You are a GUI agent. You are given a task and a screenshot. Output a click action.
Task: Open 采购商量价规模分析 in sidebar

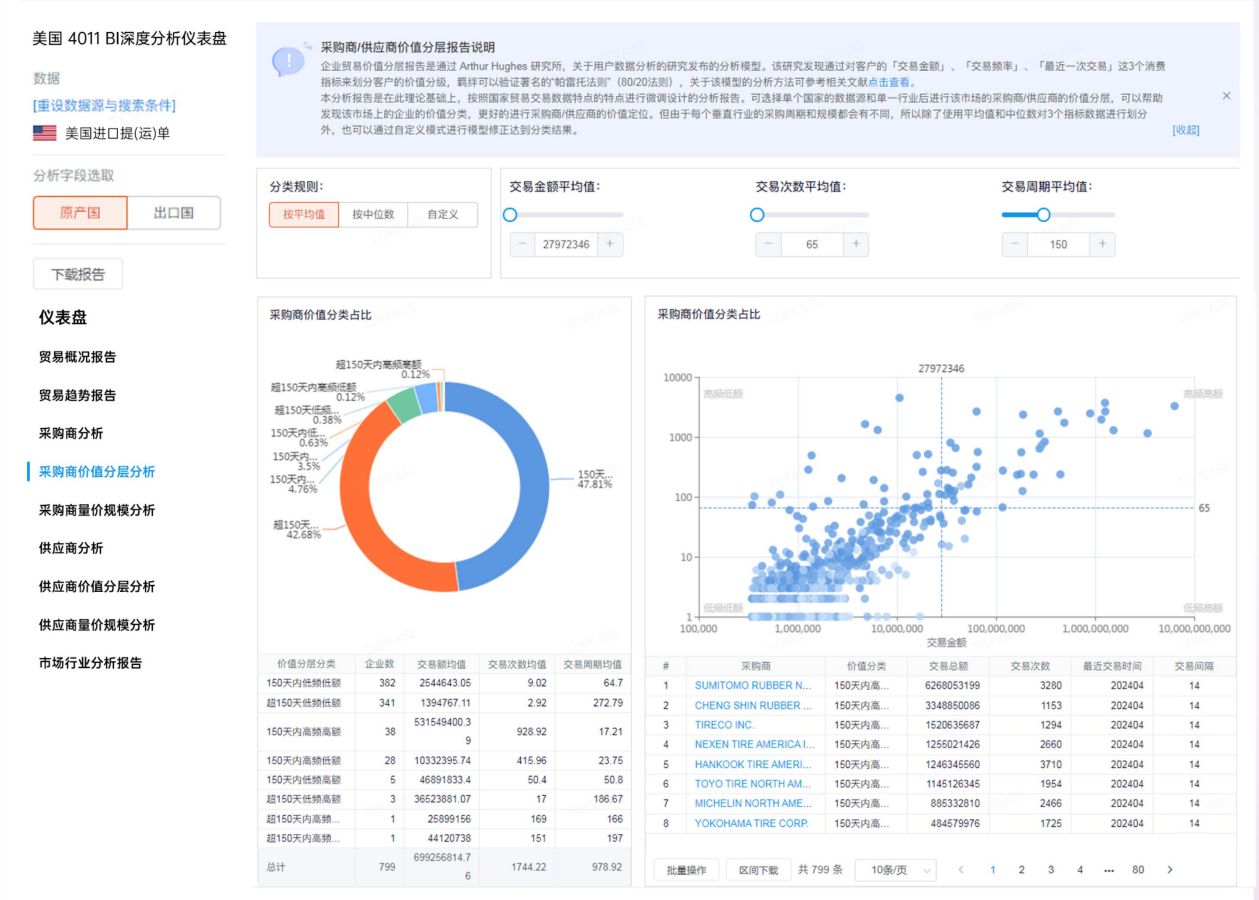pyautogui.click(x=97, y=510)
